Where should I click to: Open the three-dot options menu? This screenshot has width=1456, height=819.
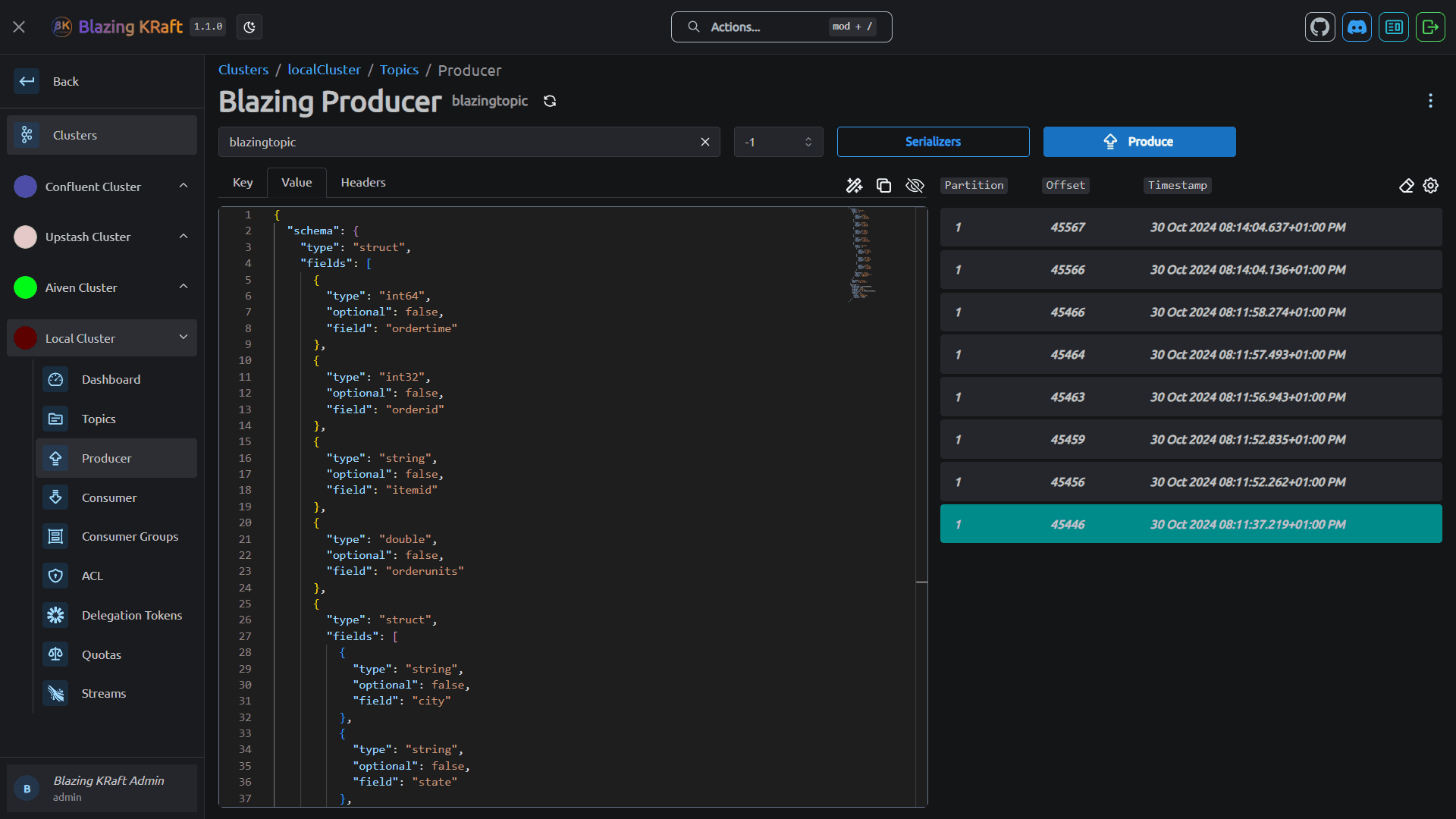[x=1430, y=101]
